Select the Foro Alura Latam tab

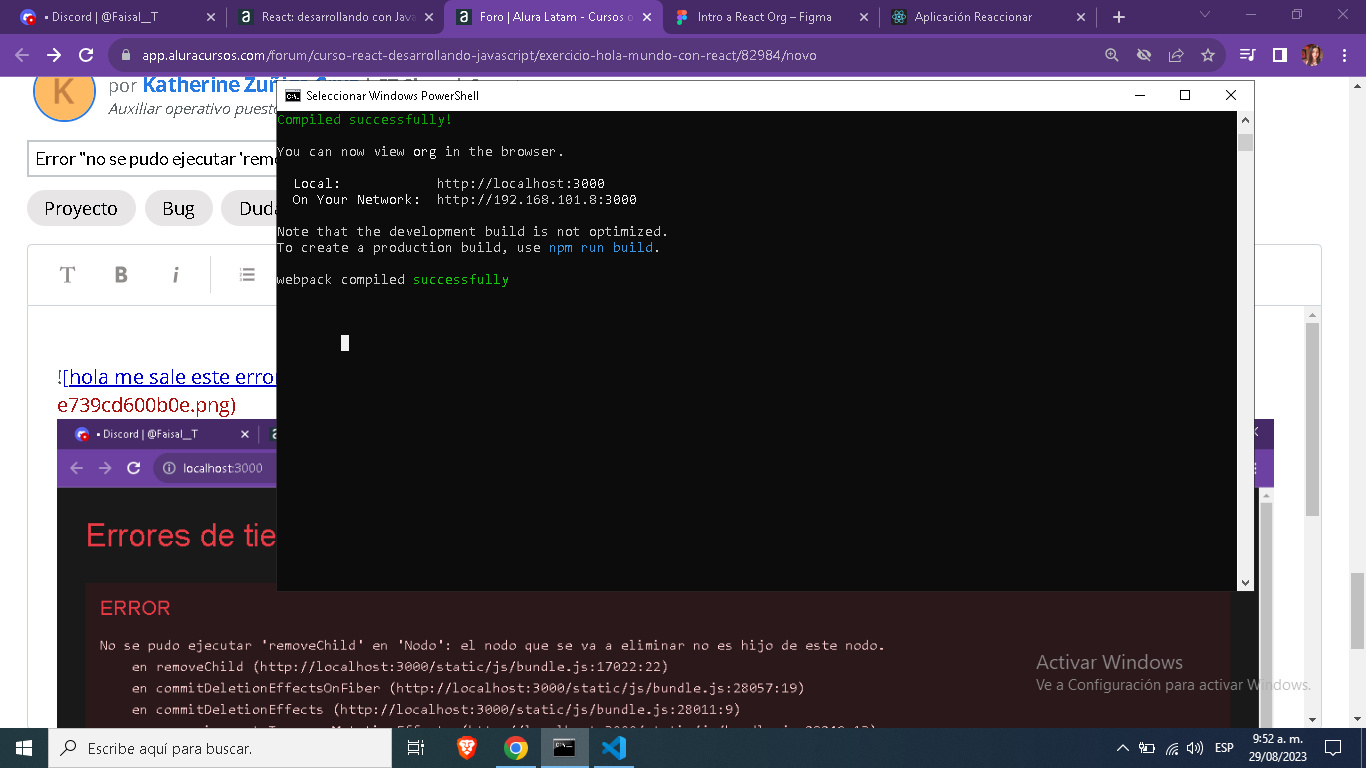coord(552,17)
